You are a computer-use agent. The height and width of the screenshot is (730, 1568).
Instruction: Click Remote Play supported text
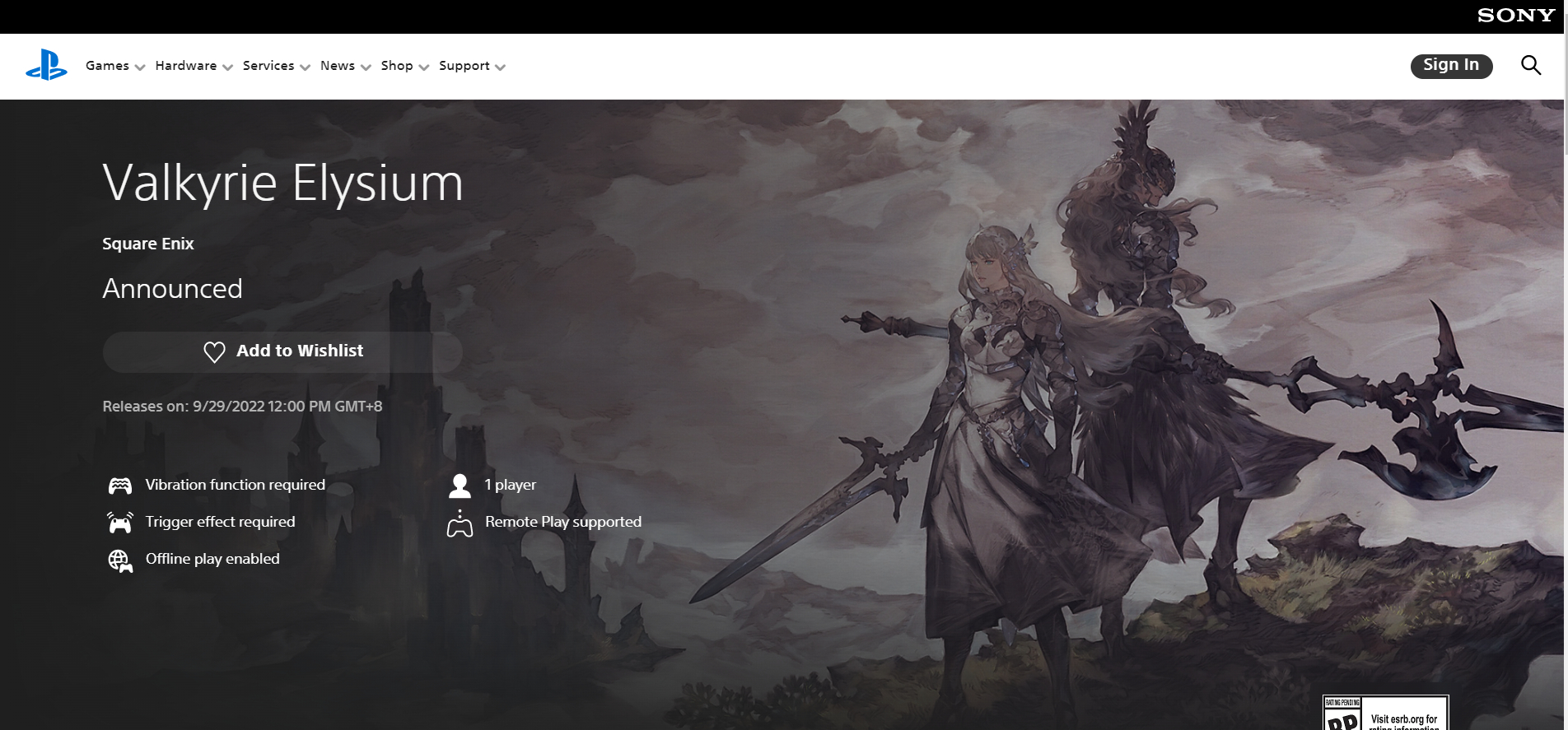pyautogui.click(x=563, y=522)
